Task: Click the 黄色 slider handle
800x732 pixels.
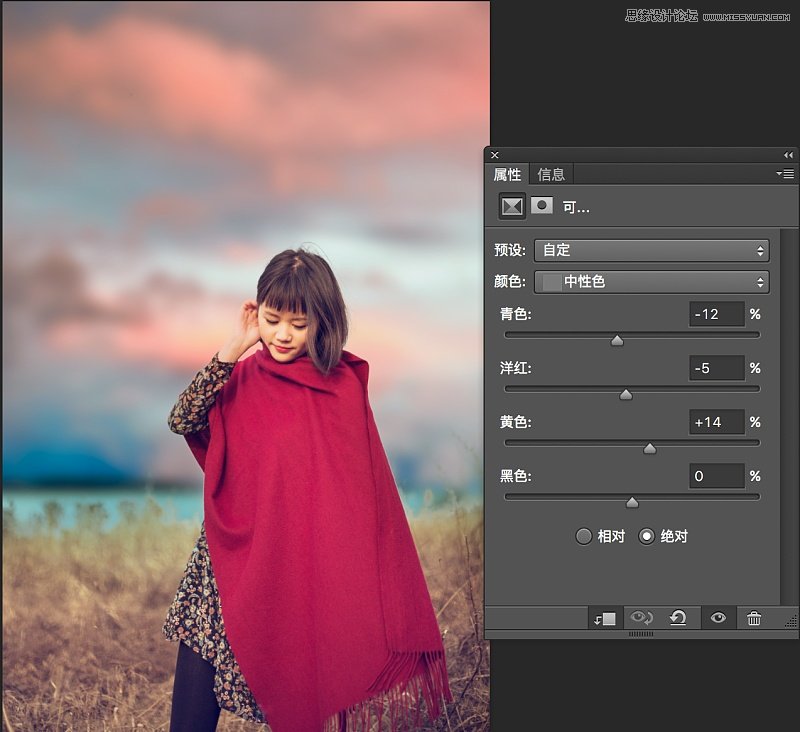Action: [x=649, y=449]
